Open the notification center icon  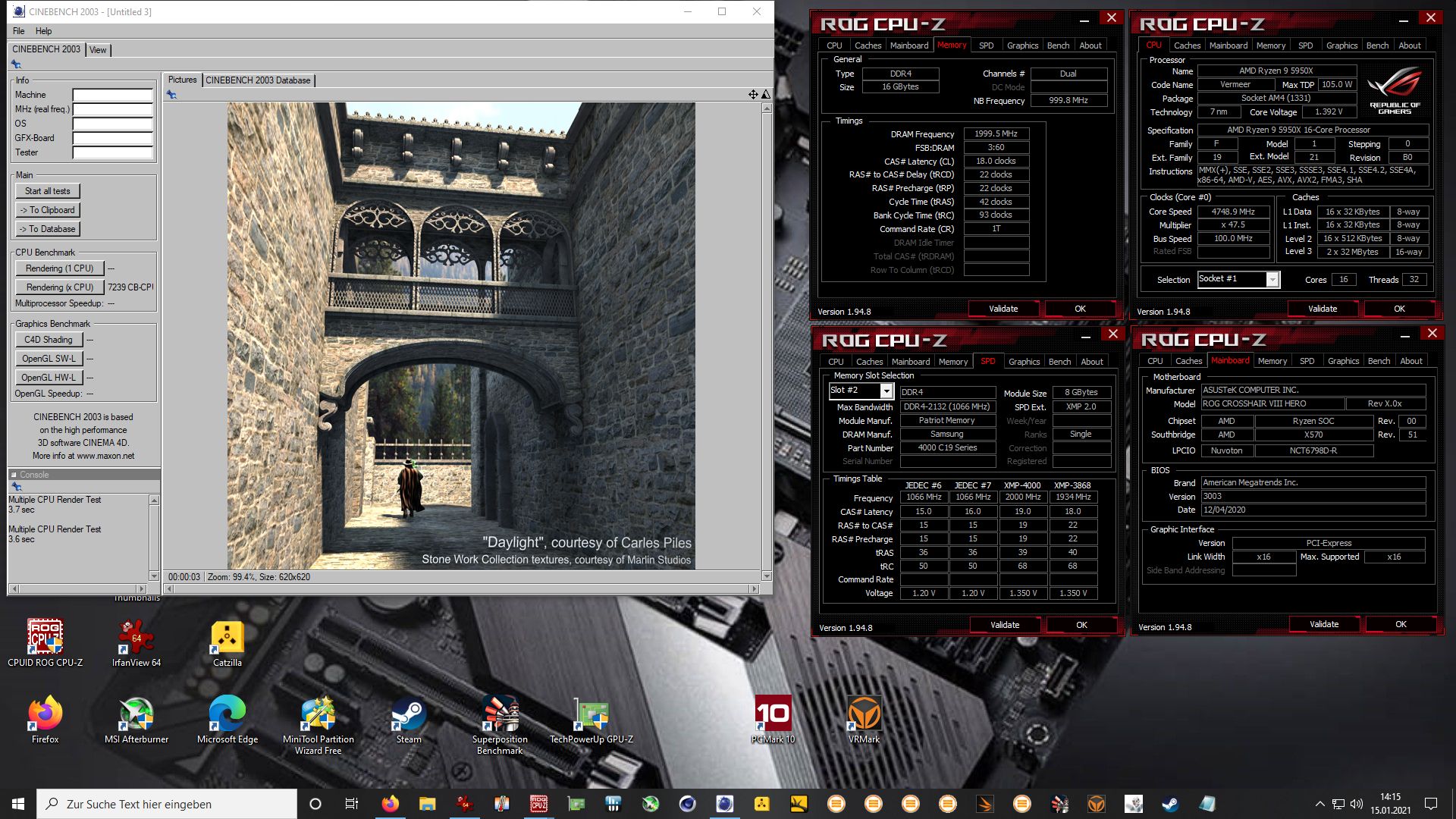coord(1431,804)
